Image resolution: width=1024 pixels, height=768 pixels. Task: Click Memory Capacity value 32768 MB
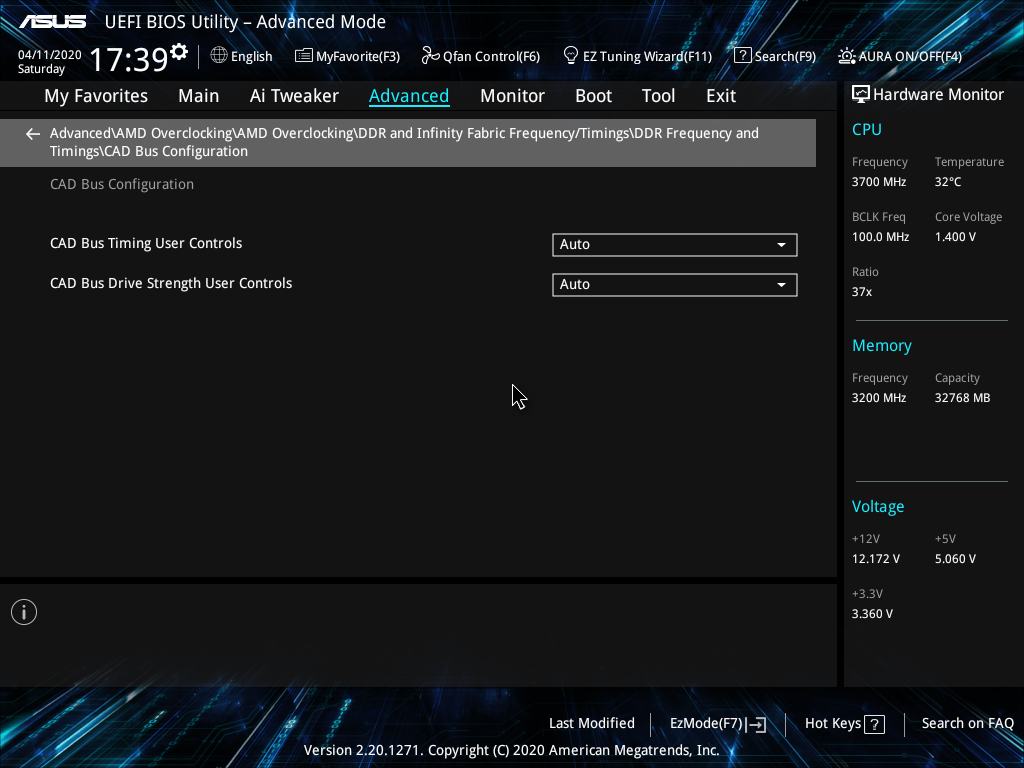[963, 398]
